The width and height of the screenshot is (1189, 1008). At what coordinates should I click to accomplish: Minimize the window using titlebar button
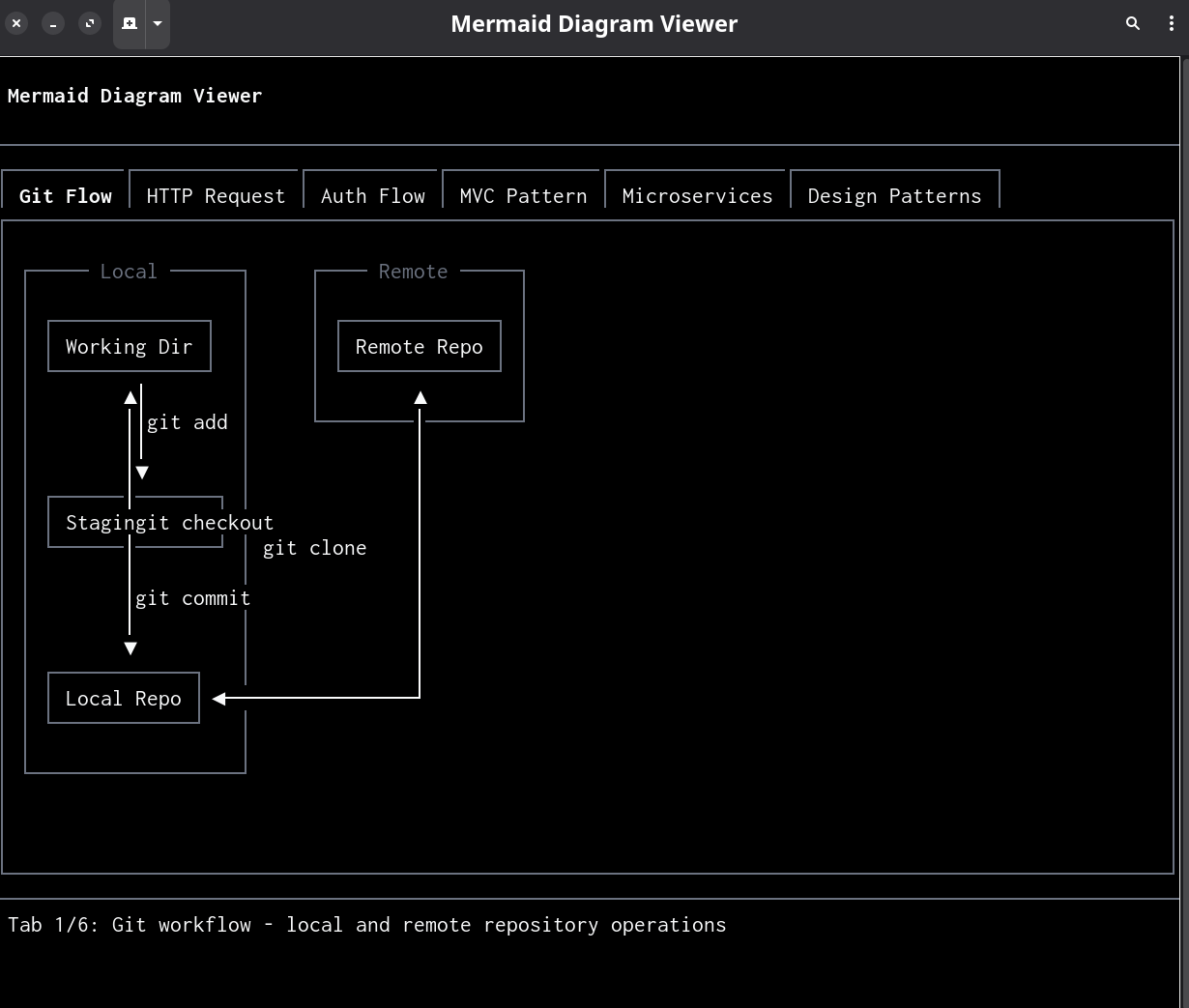53,23
